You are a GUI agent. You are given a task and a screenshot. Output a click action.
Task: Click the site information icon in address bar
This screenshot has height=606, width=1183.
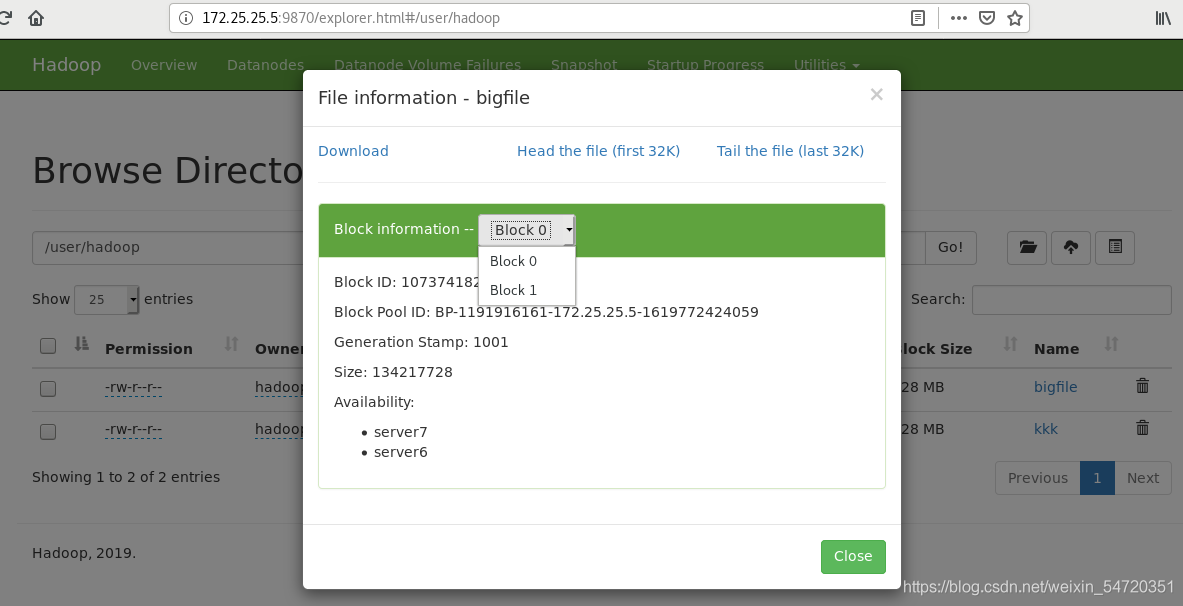pos(186,18)
